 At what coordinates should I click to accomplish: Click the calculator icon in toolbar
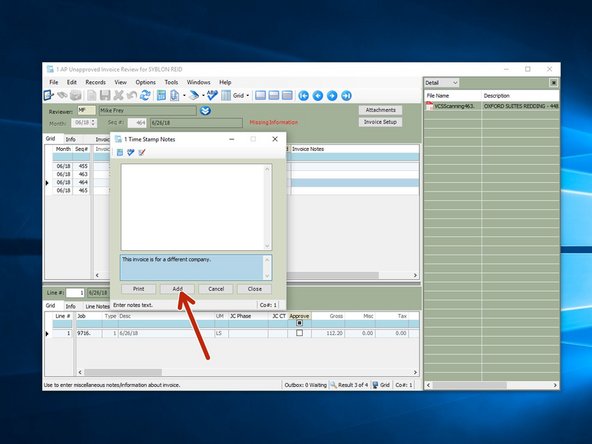pyautogui.click(x=161, y=96)
